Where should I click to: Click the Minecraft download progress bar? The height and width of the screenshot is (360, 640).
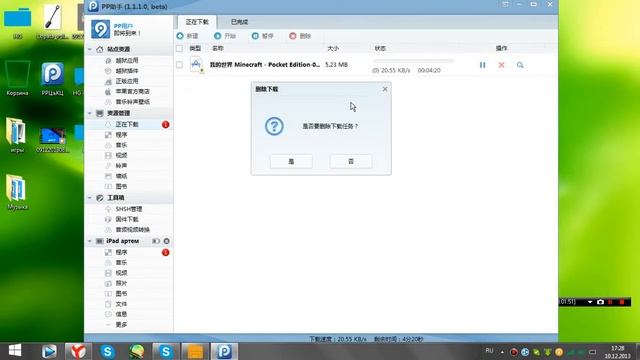click(x=413, y=61)
